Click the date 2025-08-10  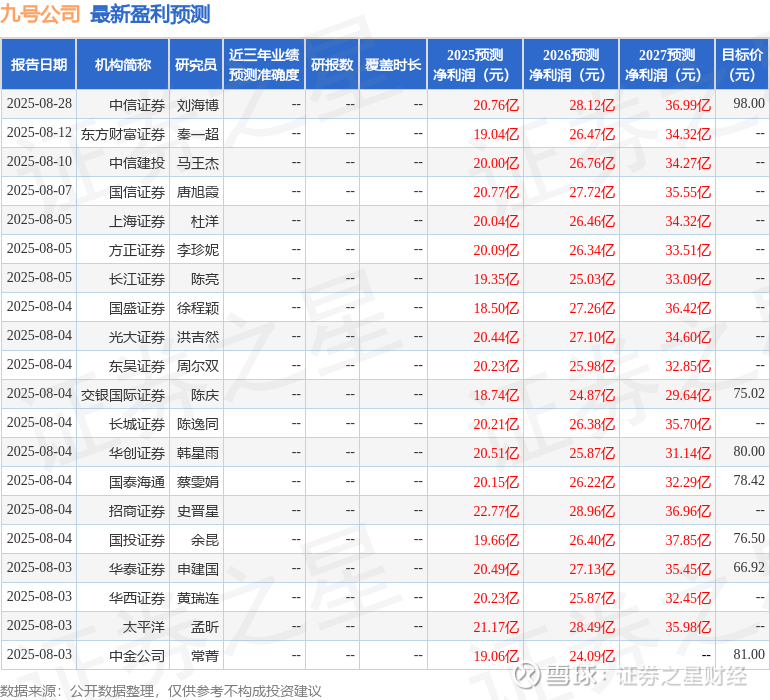coord(39,161)
